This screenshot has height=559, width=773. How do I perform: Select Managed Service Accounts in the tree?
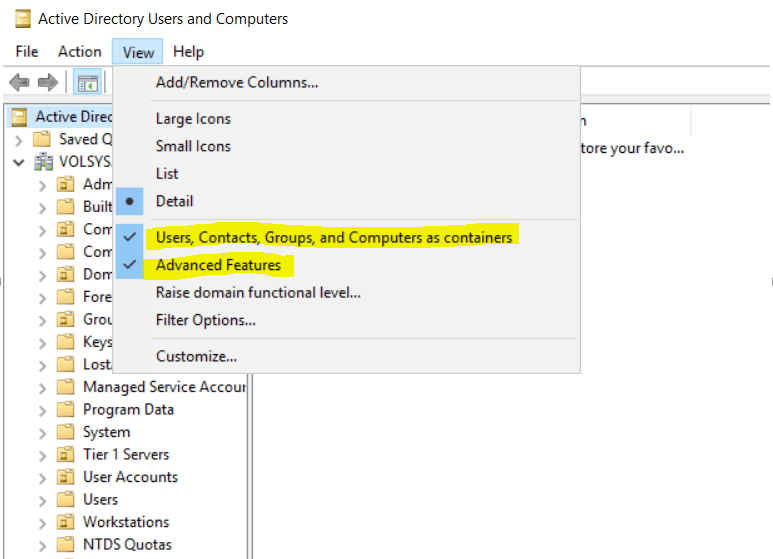(x=163, y=387)
